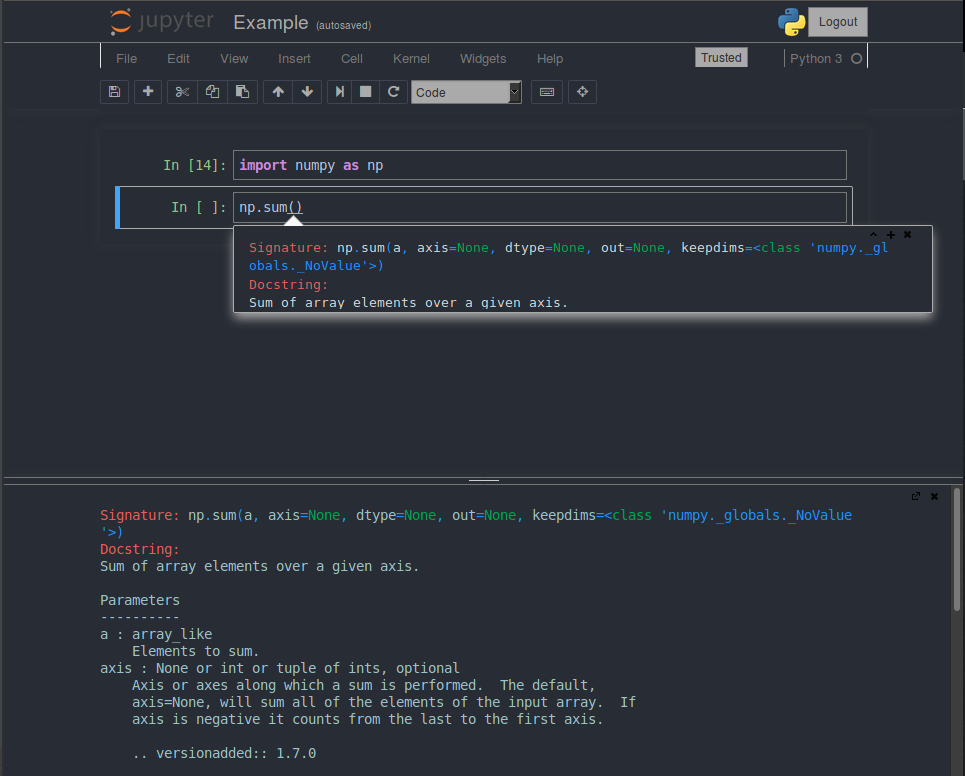965x776 pixels.
Task: Interrupt the kernel
Action: point(365,91)
